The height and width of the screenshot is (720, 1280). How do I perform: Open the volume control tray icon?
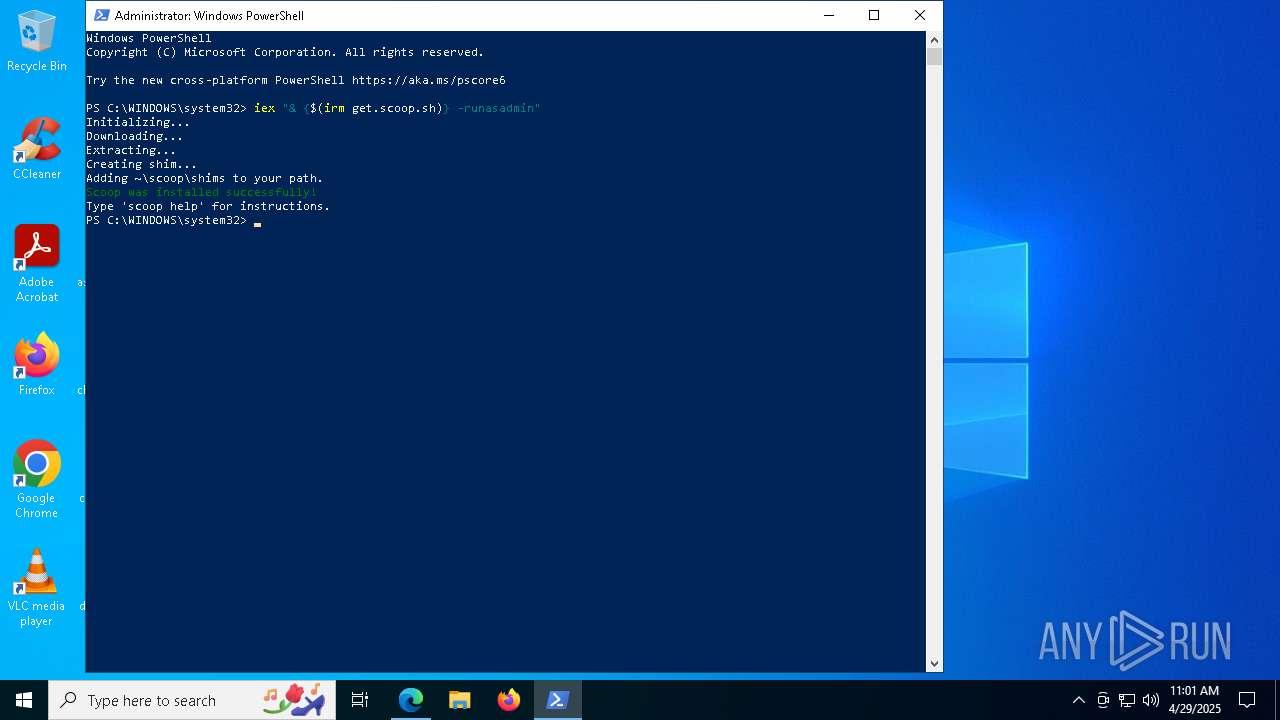pos(1150,700)
